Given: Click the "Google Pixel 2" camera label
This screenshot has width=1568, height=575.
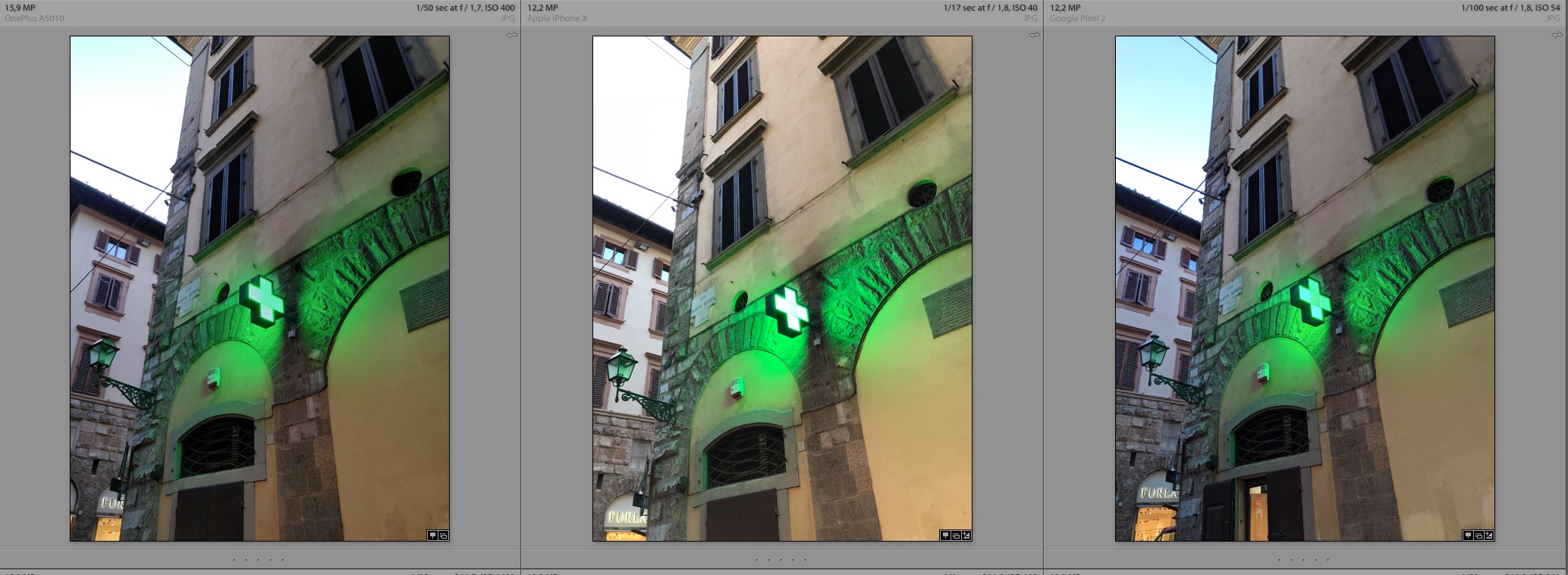Looking at the screenshot, I should (x=1077, y=18).
